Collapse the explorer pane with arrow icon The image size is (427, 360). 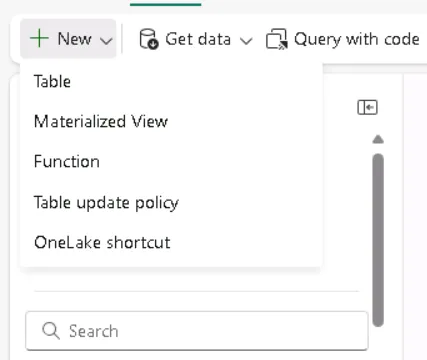pyautogui.click(x=367, y=107)
